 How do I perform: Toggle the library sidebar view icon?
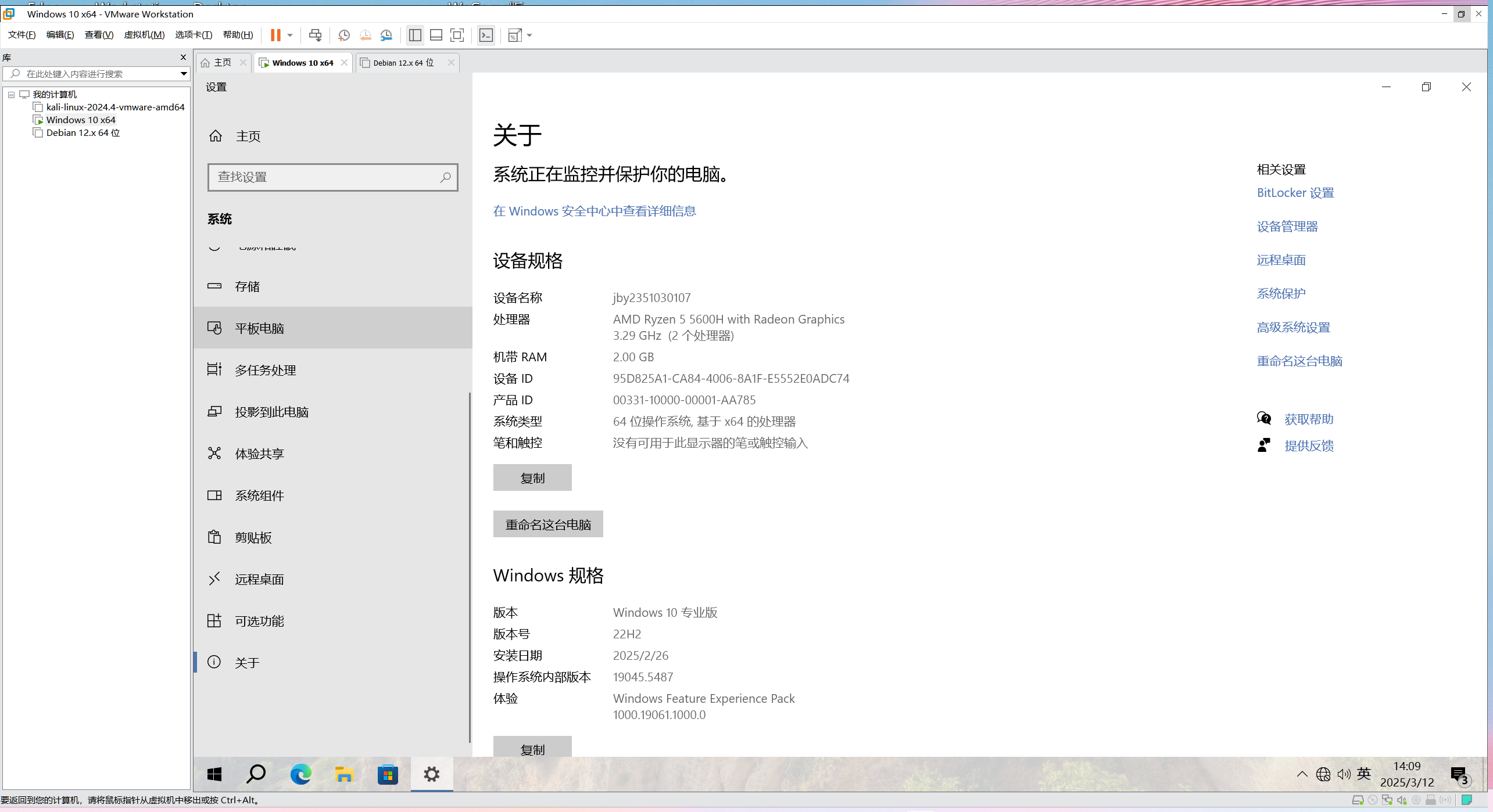415,35
